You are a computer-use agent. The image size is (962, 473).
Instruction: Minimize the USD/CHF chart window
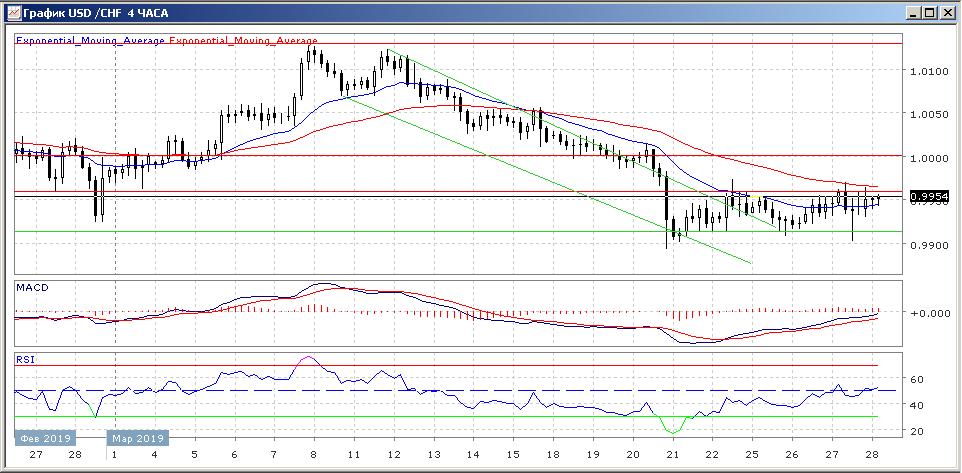pos(914,13)
